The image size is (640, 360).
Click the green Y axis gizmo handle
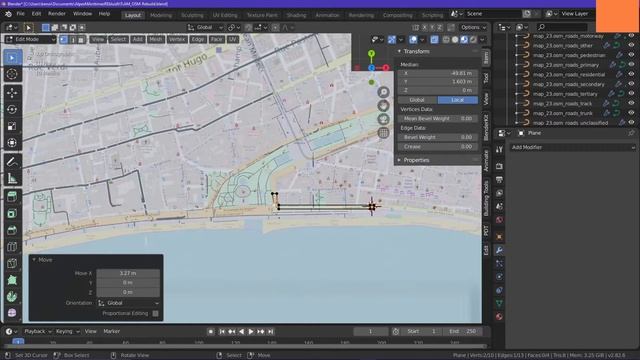[x=371, y=53]
